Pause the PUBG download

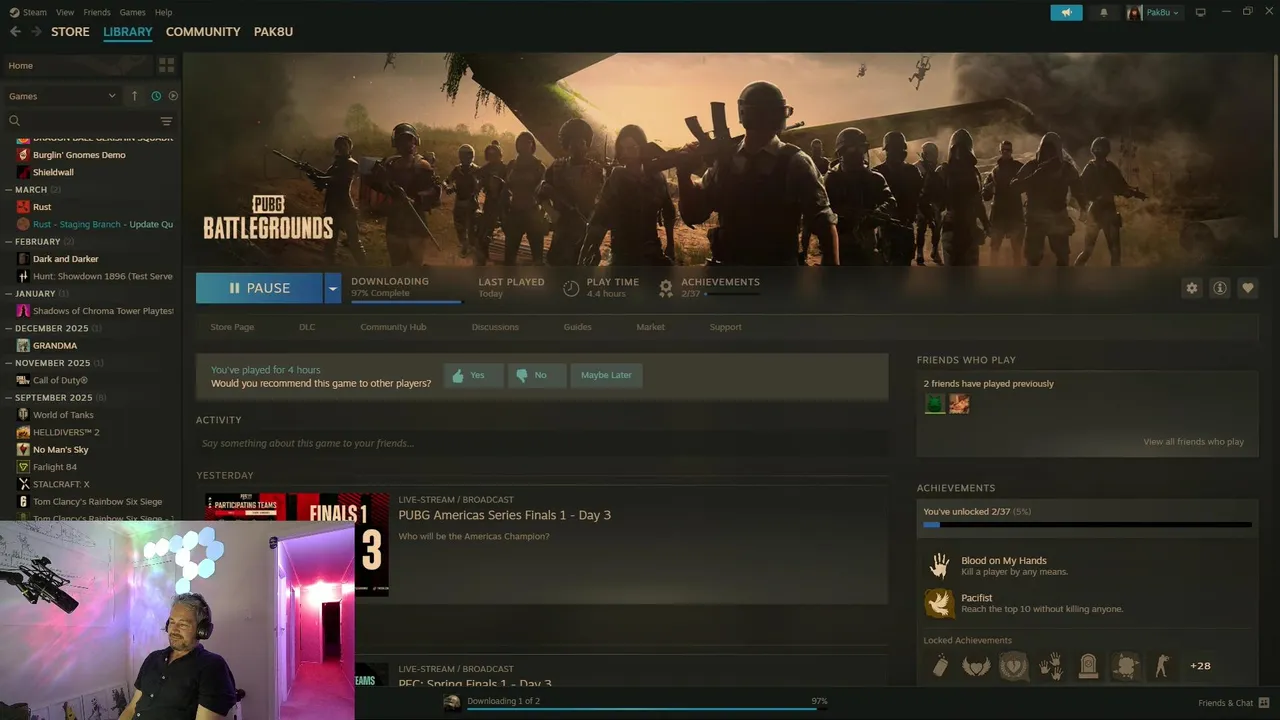(x=259, y=288)
